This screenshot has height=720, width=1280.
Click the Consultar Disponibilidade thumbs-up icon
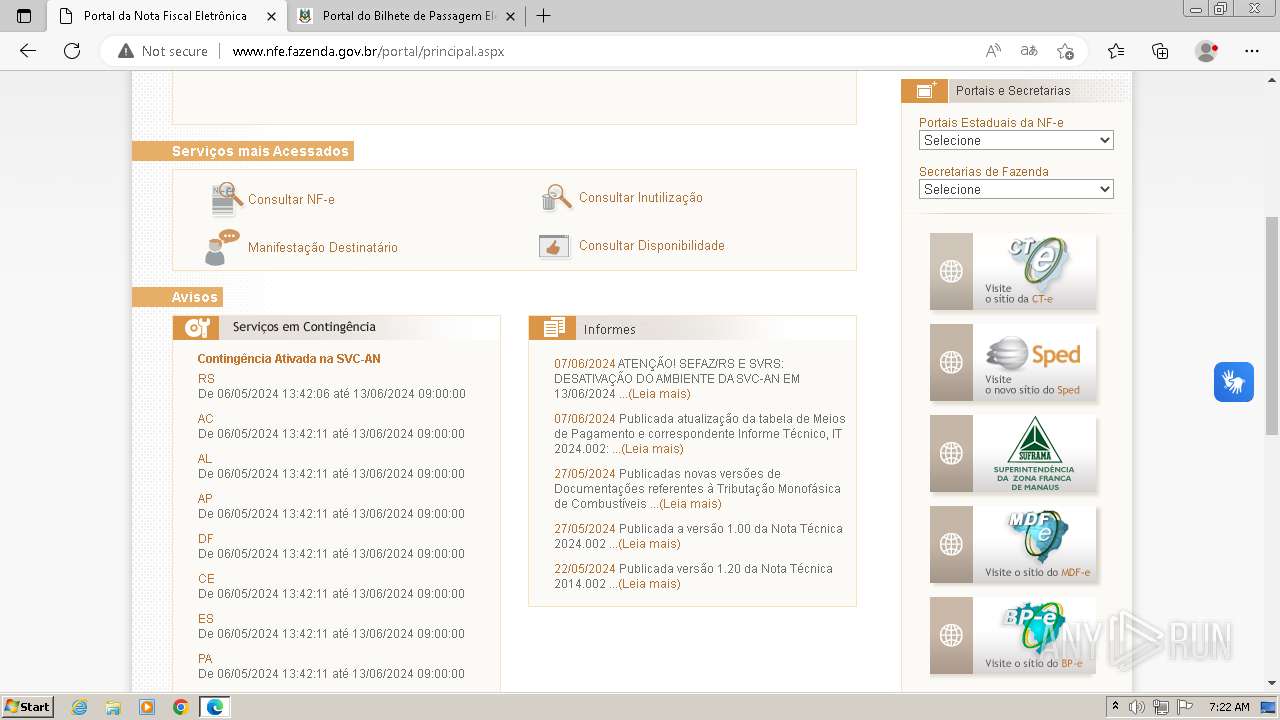(x=554, y=246)
